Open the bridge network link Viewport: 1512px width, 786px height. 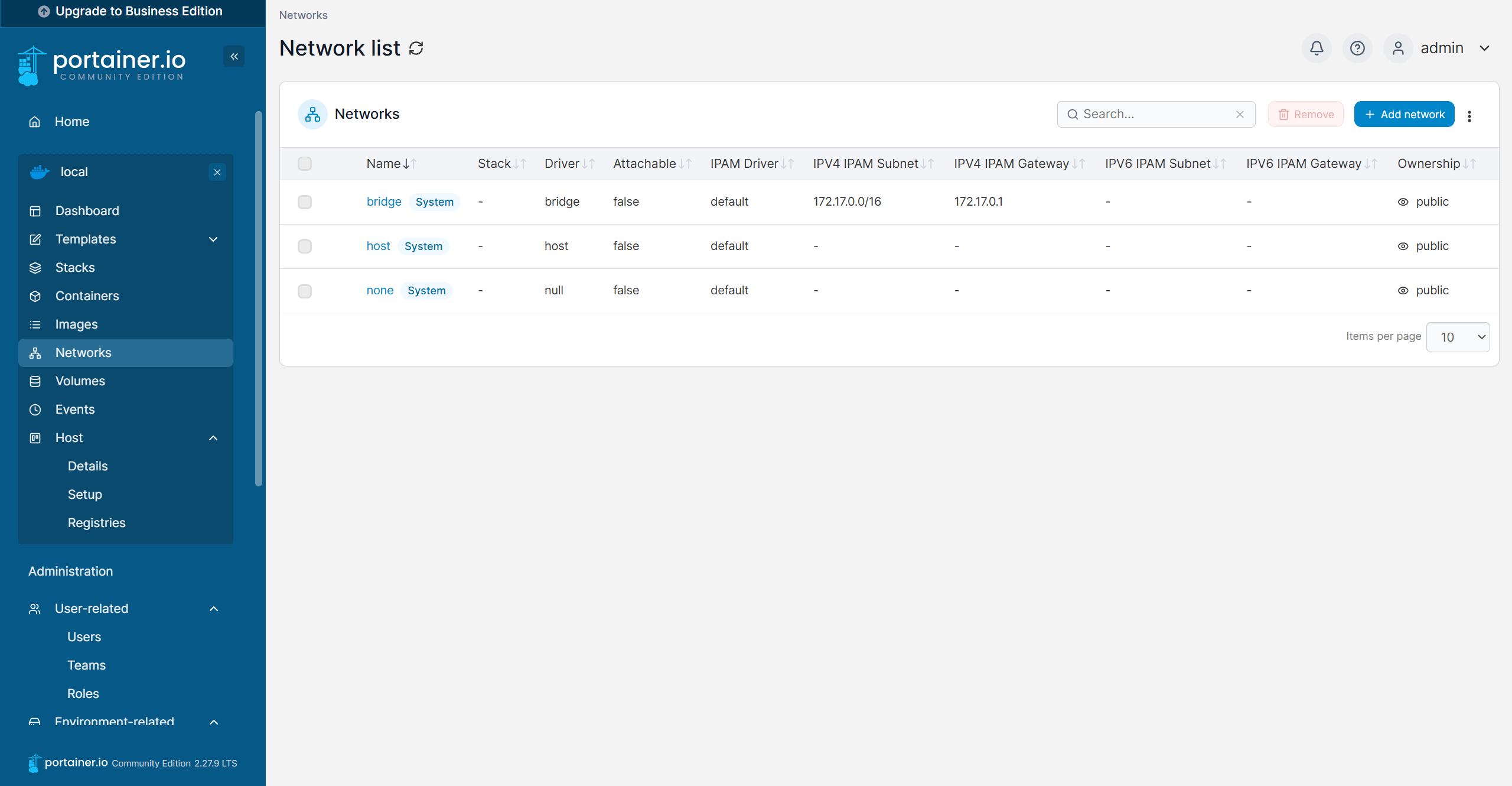[x=384, y=202]
